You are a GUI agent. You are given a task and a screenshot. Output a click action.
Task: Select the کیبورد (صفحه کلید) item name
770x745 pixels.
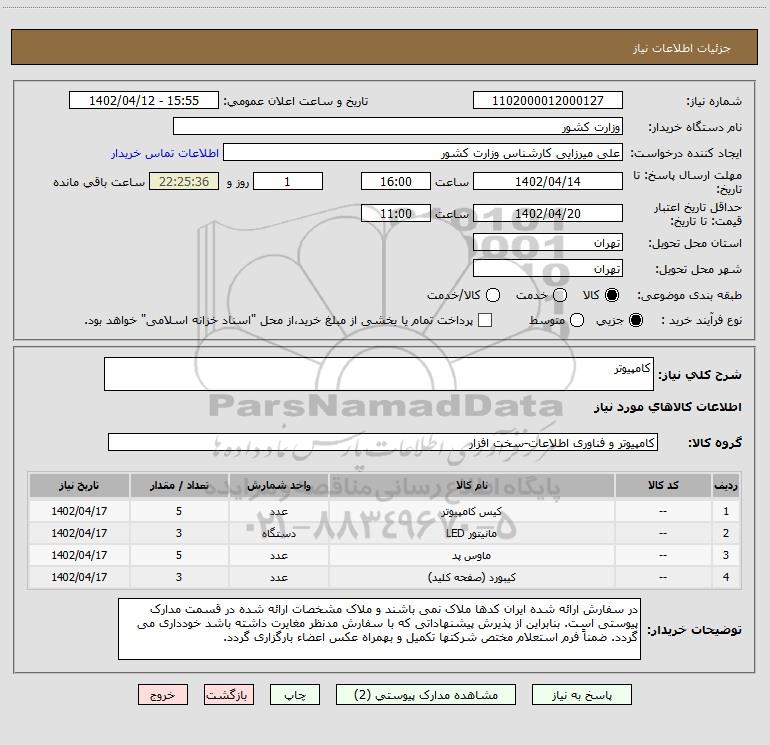[471, 578]
